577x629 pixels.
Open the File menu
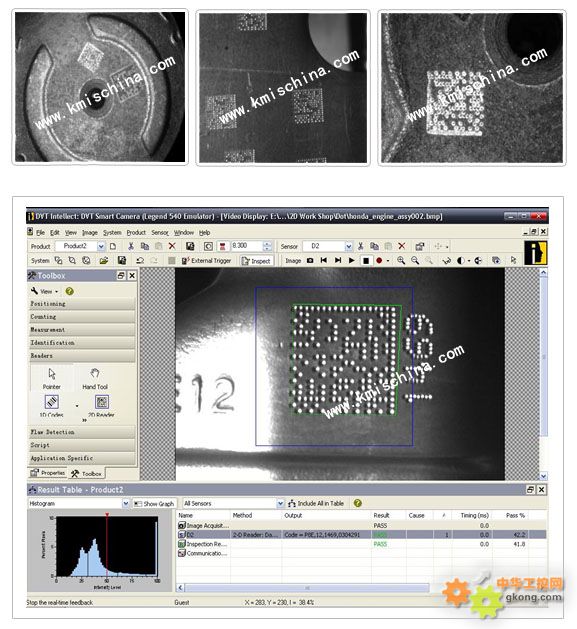[x=40, y=232]
